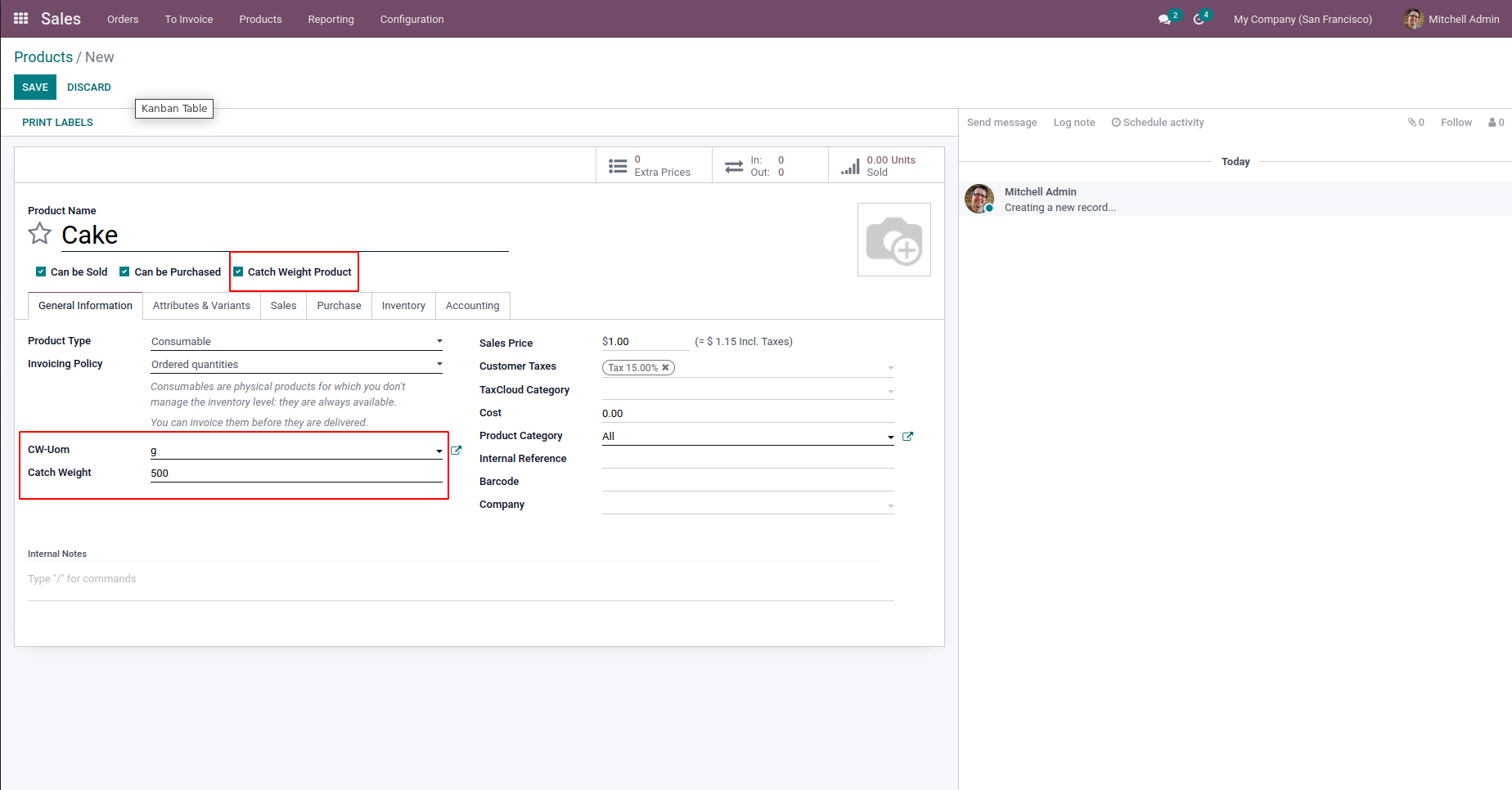The width and height of the screenshot is (1512, 790).
Task: Click the Cost input field
Action: [x=748, y=414]
